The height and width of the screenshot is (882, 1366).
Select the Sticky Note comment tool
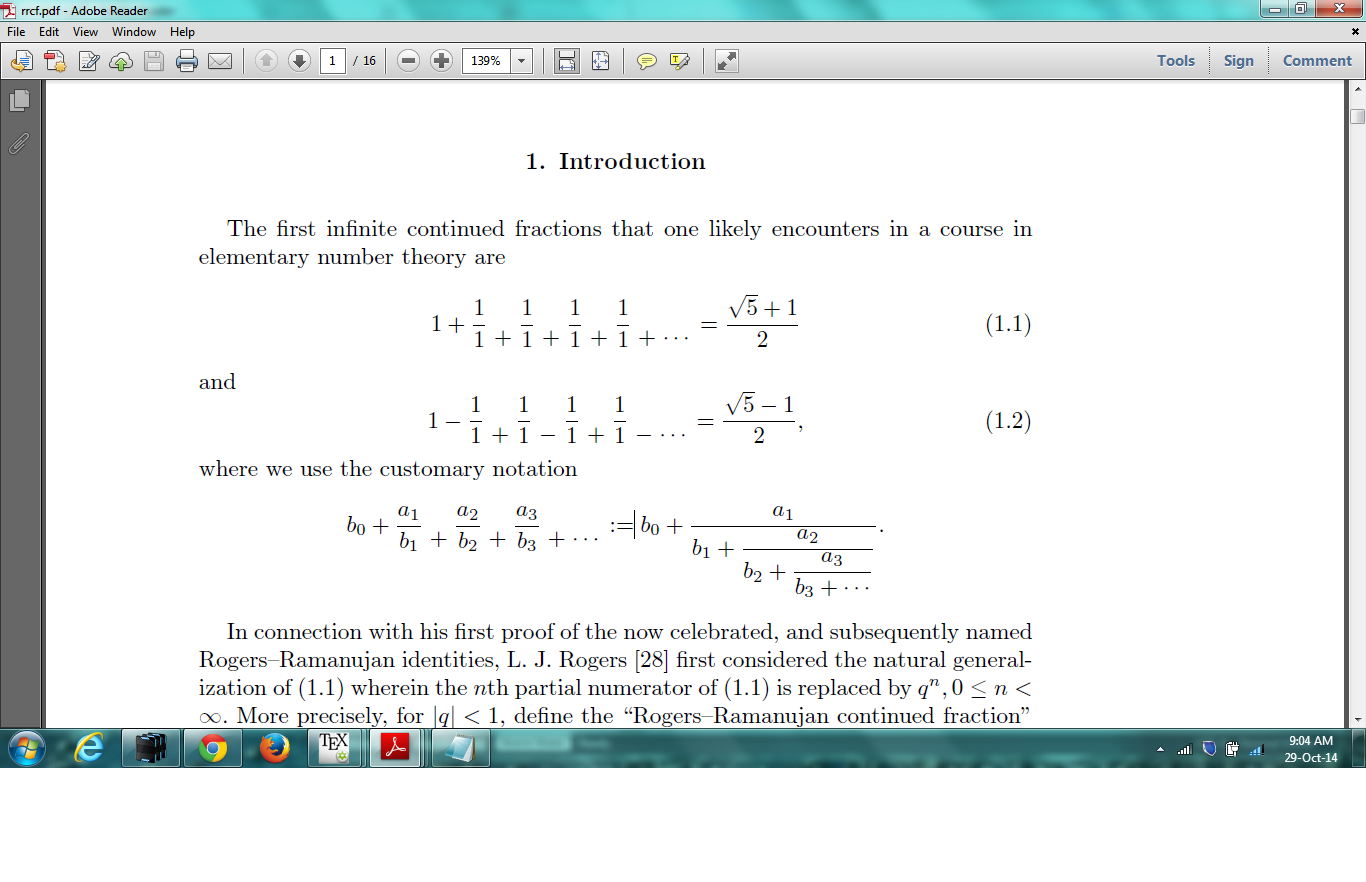click(647, 61)
